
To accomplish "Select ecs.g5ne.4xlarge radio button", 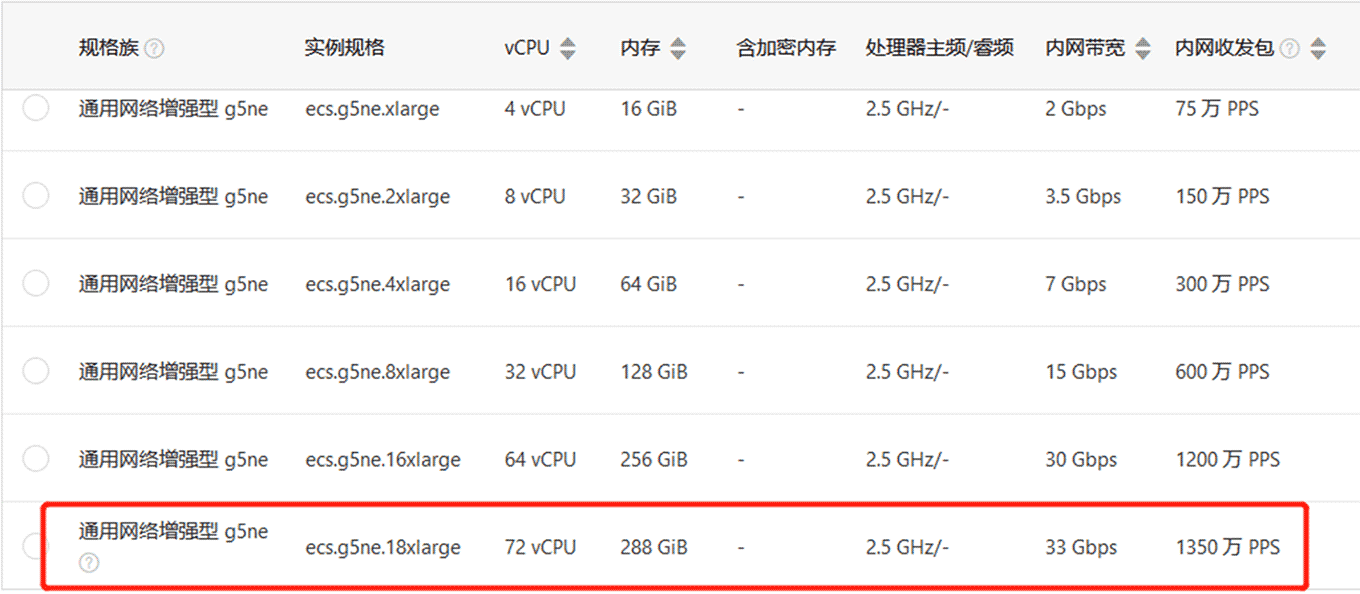I will tap(36, 284).
